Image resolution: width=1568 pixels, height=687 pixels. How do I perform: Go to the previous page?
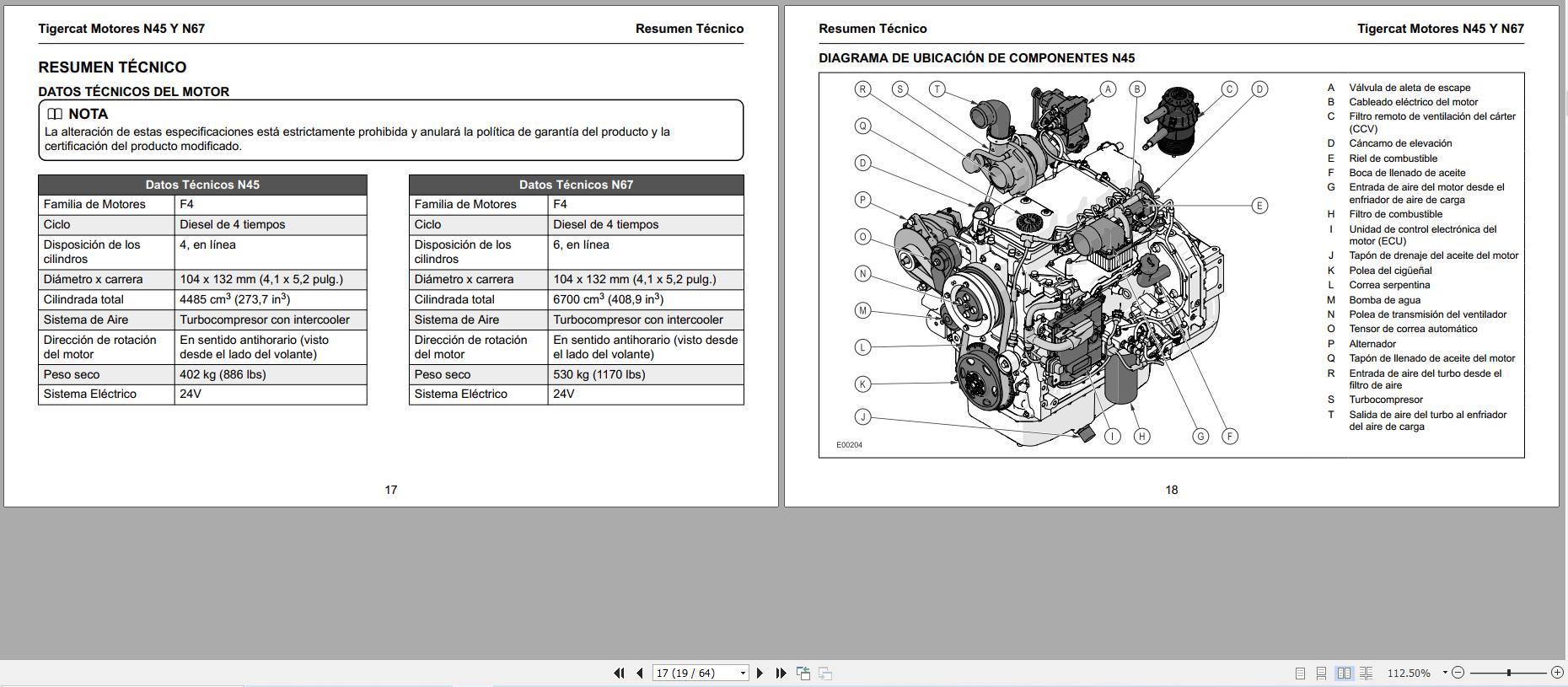click(x=640, y=673)
